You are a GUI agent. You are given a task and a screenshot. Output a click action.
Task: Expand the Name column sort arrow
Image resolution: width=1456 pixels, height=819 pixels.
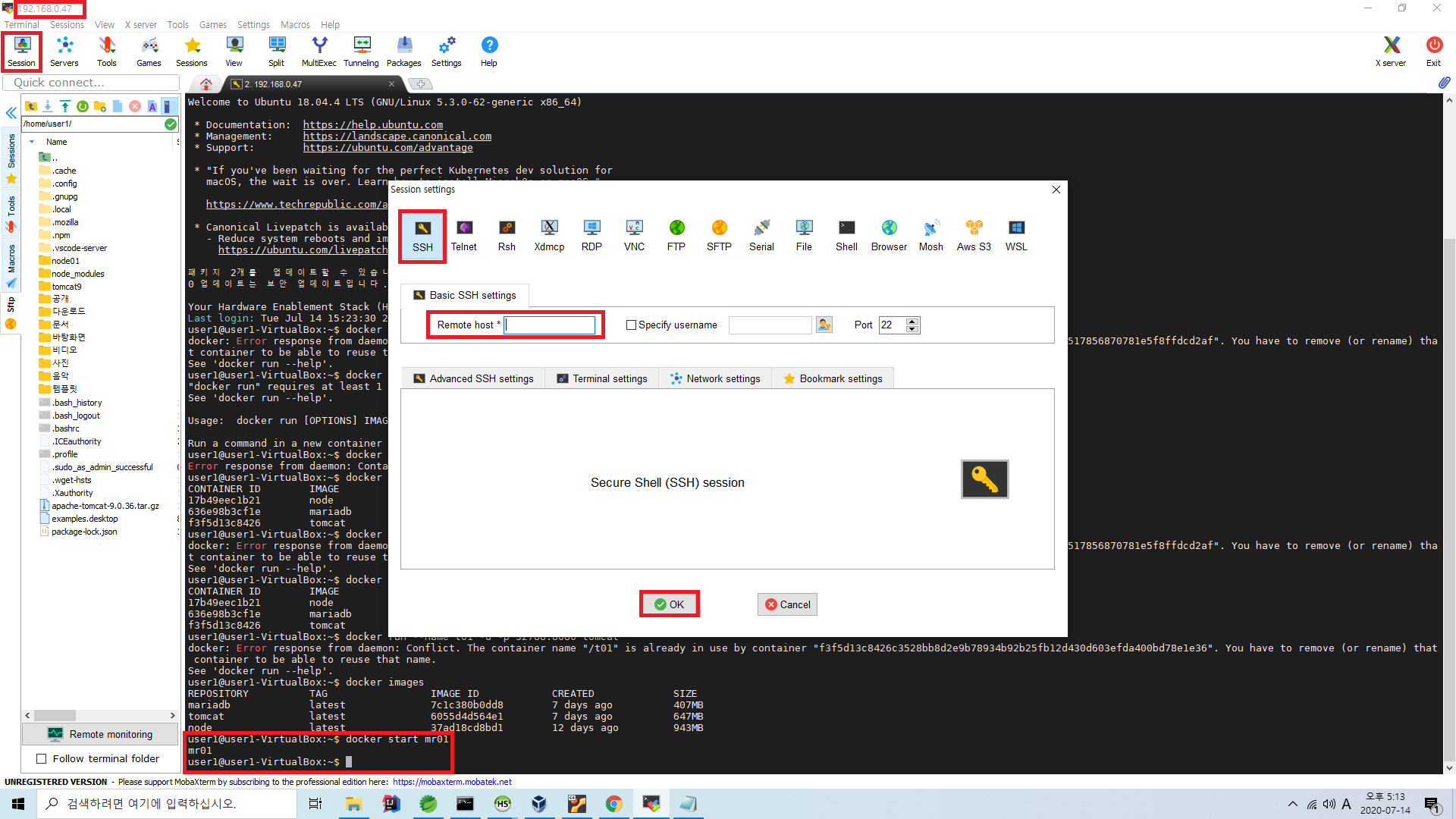32,142
